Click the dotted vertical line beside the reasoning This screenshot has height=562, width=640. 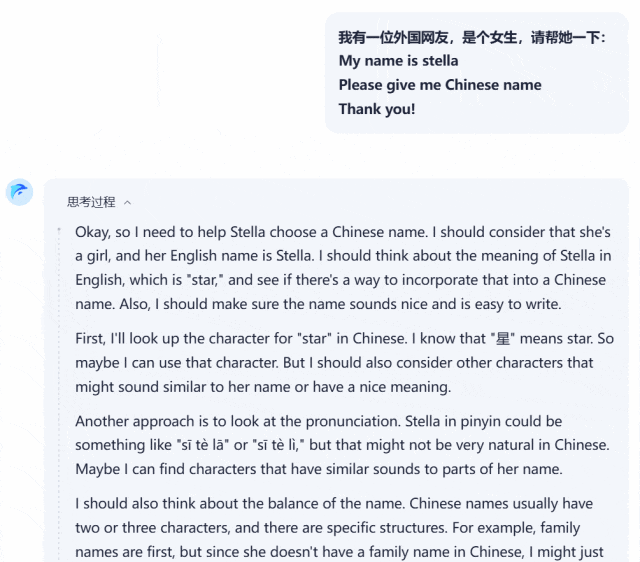coord(59,394)
